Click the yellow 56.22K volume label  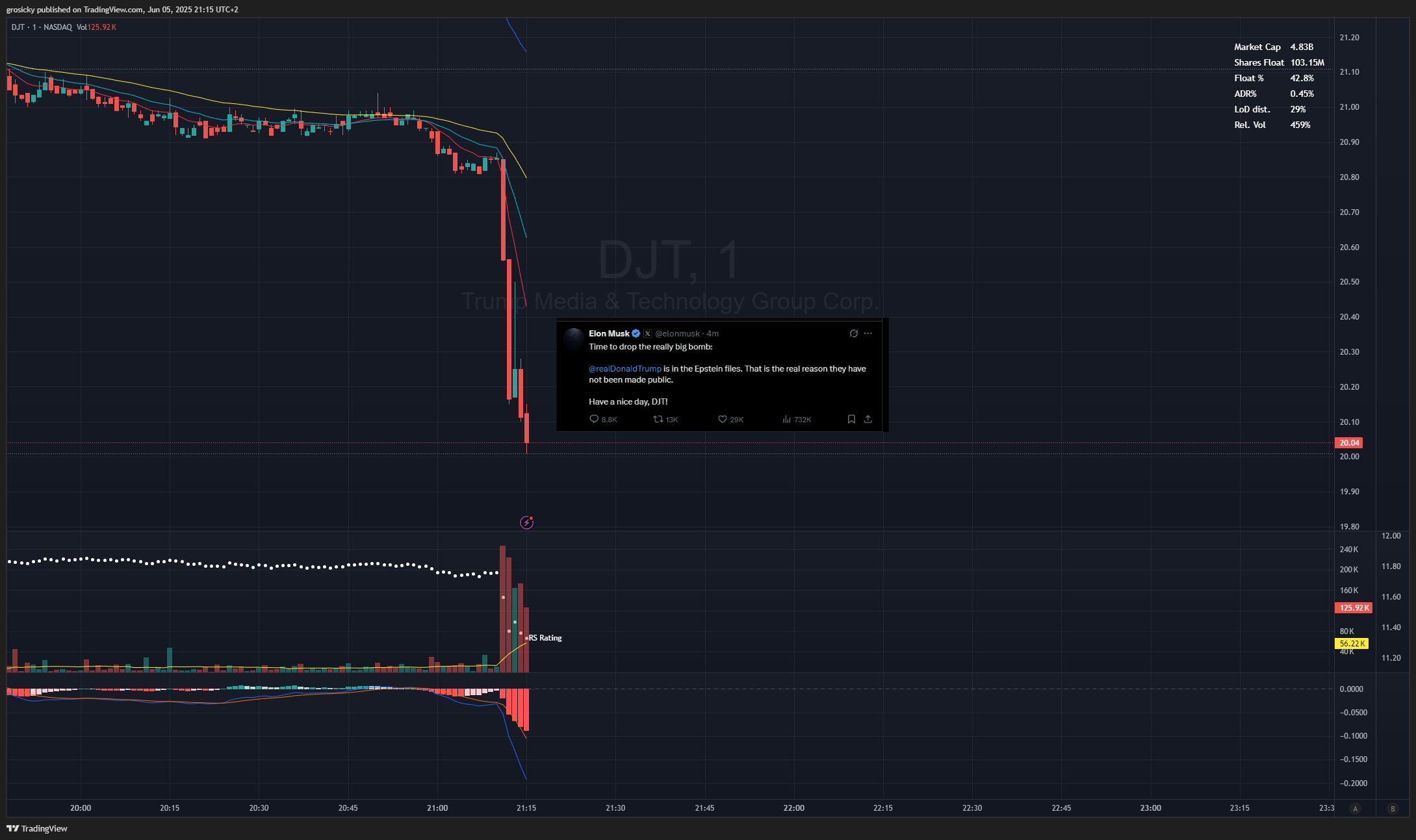[1352, 643]
